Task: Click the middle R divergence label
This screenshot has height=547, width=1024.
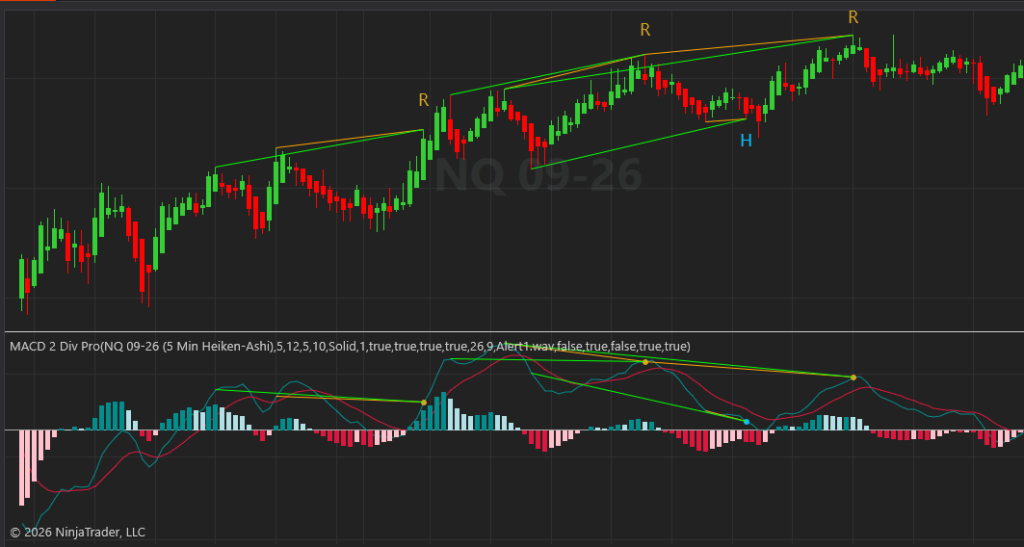Action: coord(645,29)
